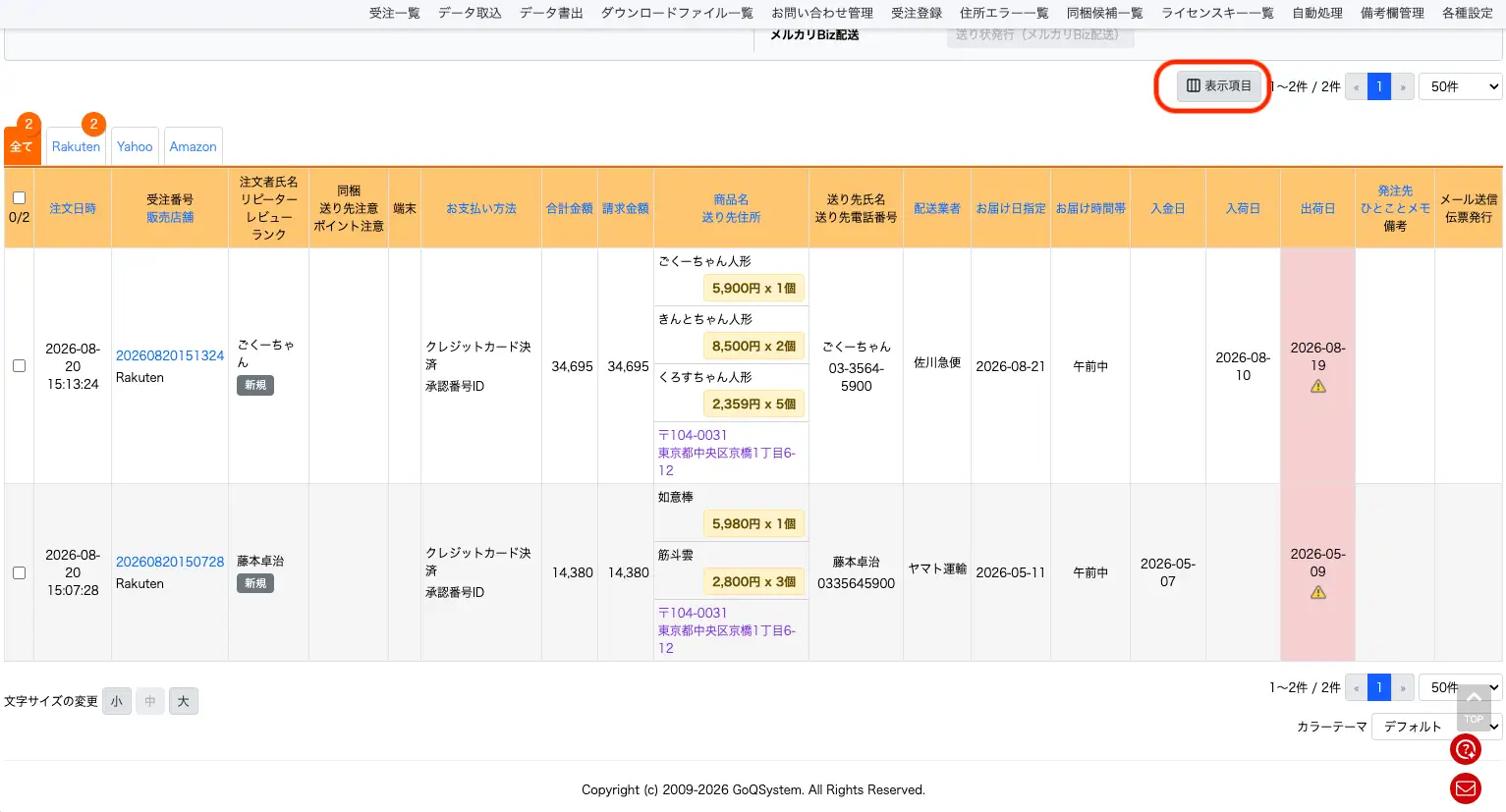This screenshot has height=812, width=1506.
Task: Open ダウンロードファイル一覧 menu item
Action: (x=677, y=13)
